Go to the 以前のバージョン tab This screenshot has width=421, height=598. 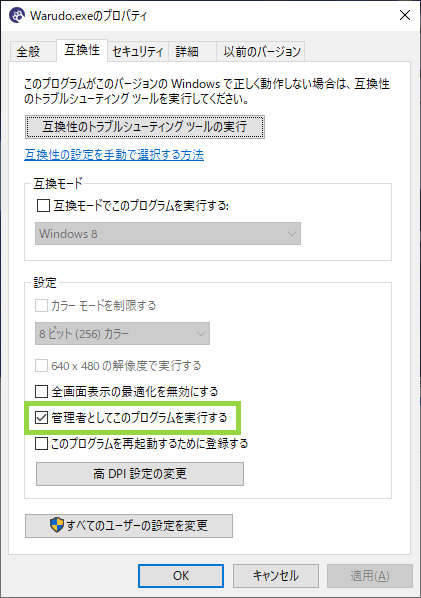[262, 51]
